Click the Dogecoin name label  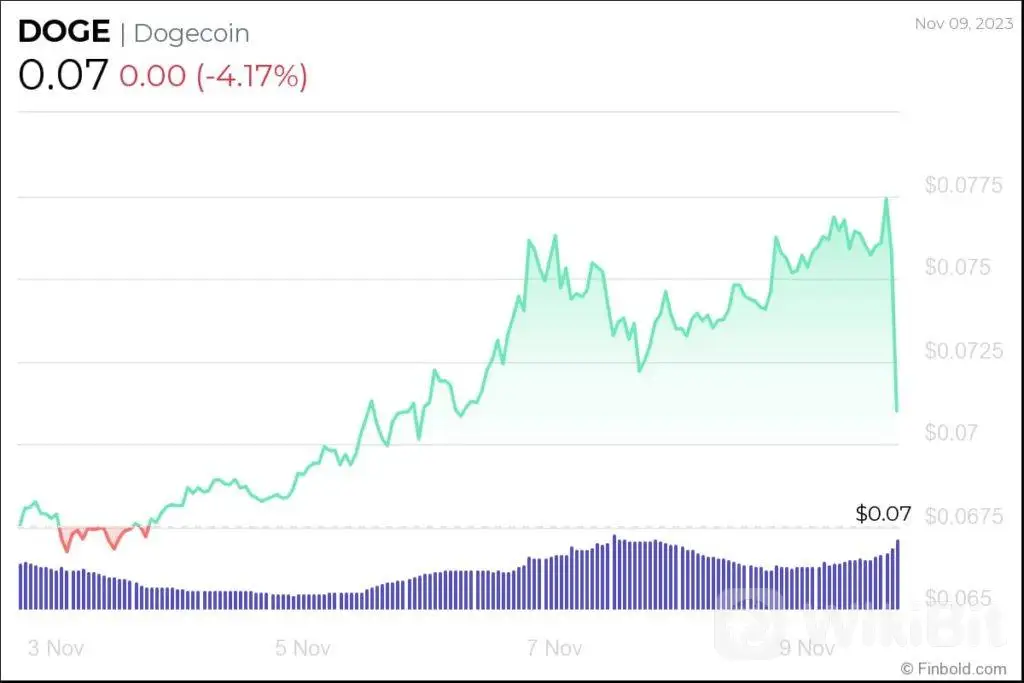pos(191,33)
